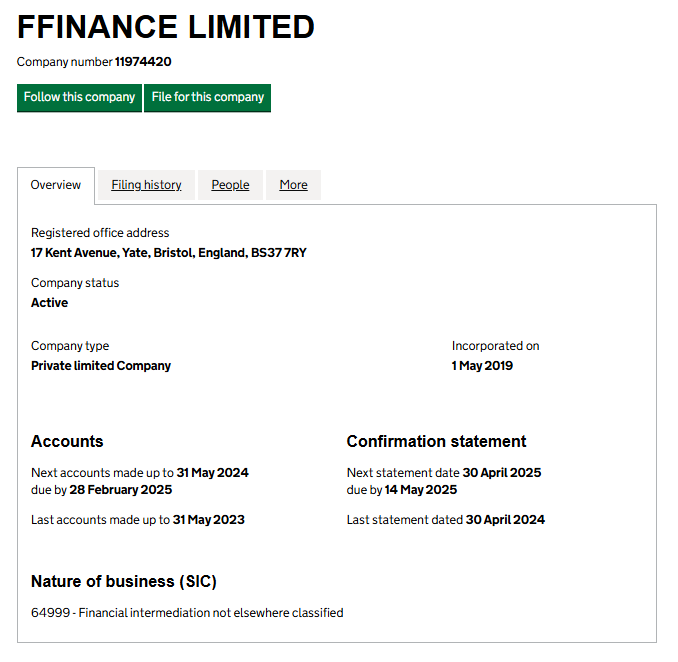This screenshot has height=662, width=678.
Task: Click the next statement date 30 April 2025
Action: (501, 473)
